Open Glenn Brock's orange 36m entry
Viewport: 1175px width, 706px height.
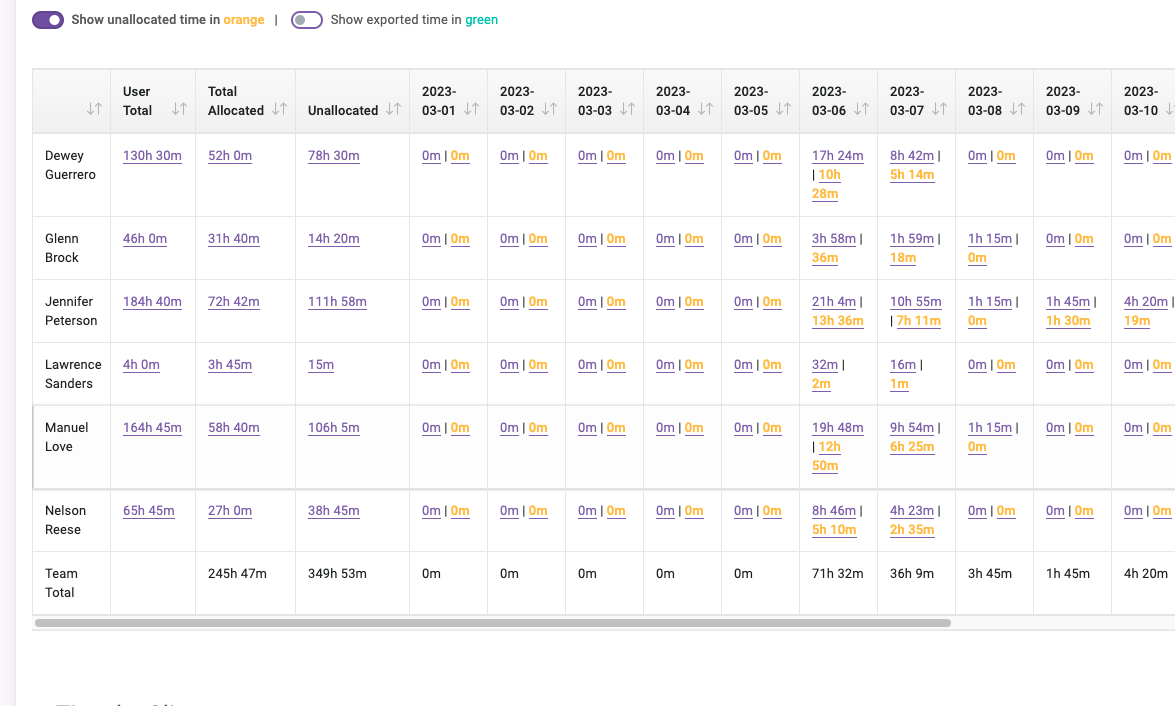[824, 258]
